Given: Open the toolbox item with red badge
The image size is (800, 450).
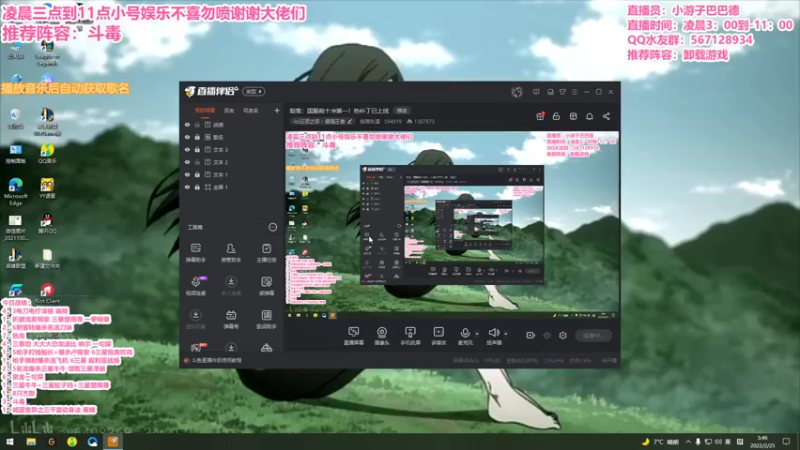Looking at the screenshot, I should tap(196, 348).
